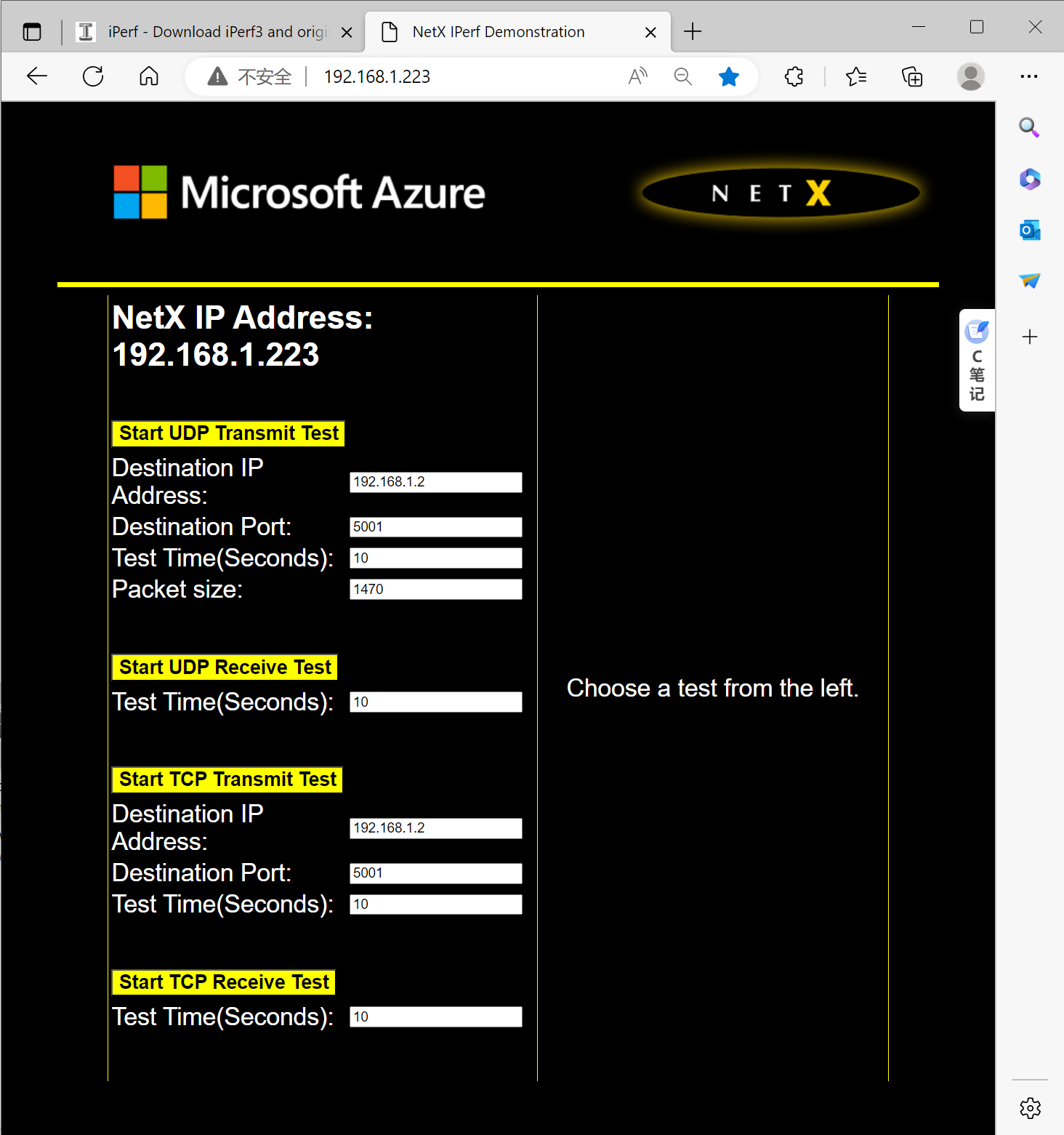Close the NetX IPerf Demonstration tab
The width and height of the screenshot is (1064, 1135).
pos(650,32)
